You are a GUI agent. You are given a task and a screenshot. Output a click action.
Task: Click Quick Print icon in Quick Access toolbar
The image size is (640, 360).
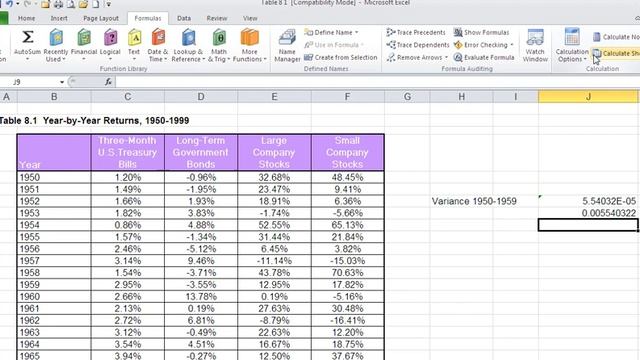pyautogui.click(x=58, y=4)
